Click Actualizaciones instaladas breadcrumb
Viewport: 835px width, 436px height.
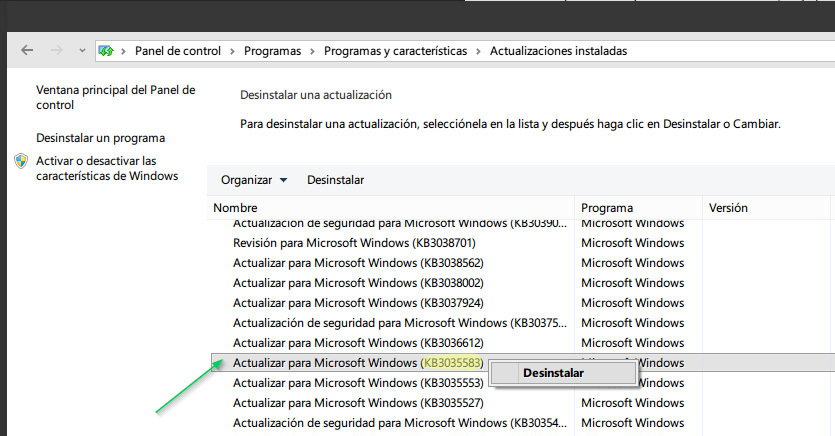558,51
